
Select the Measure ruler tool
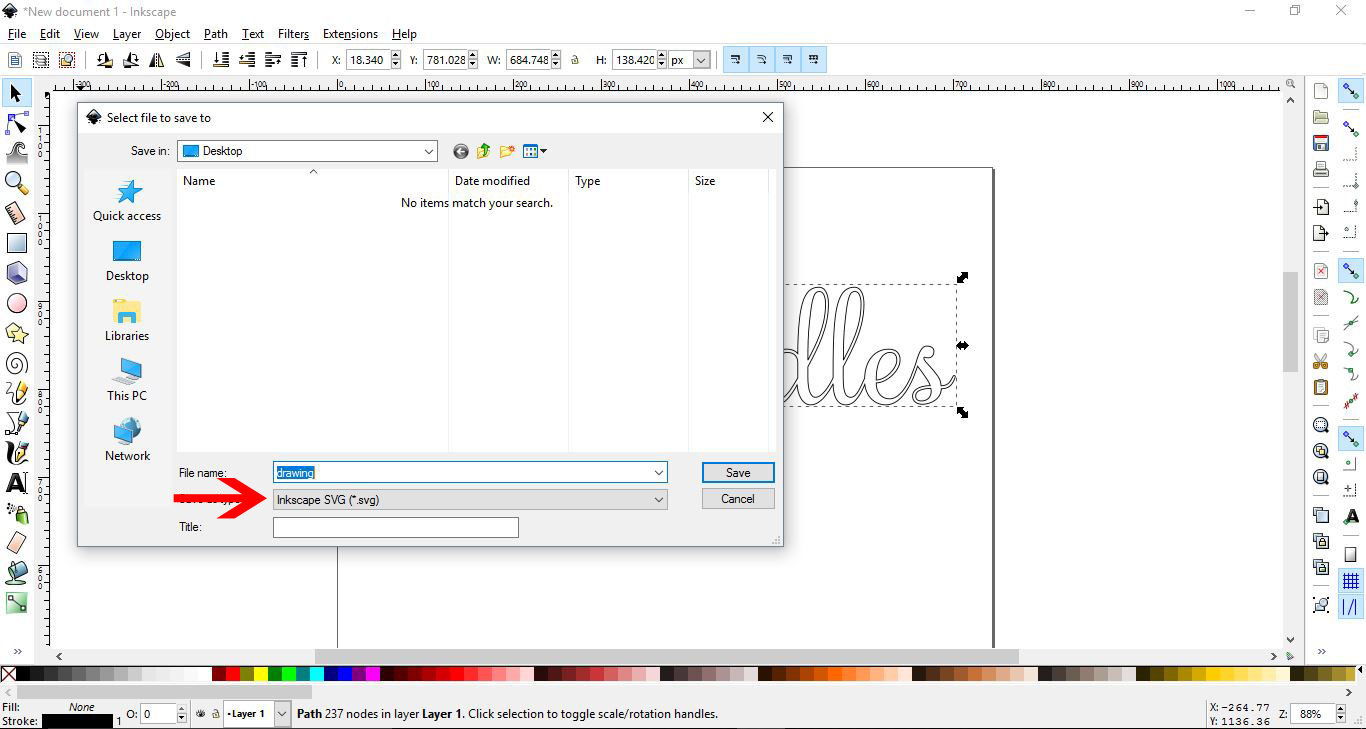[x=16, y=213]
